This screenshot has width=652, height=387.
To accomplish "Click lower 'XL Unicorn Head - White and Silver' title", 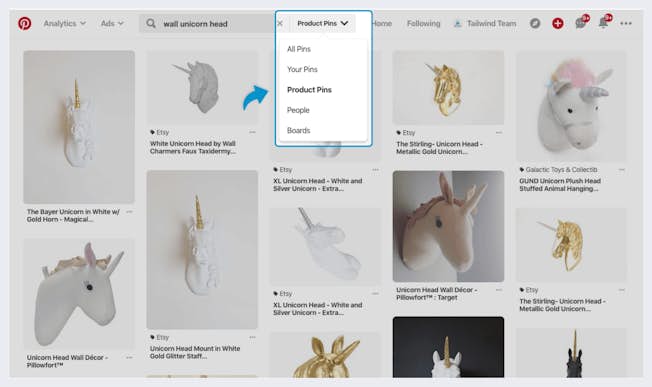I will point(318,308).
